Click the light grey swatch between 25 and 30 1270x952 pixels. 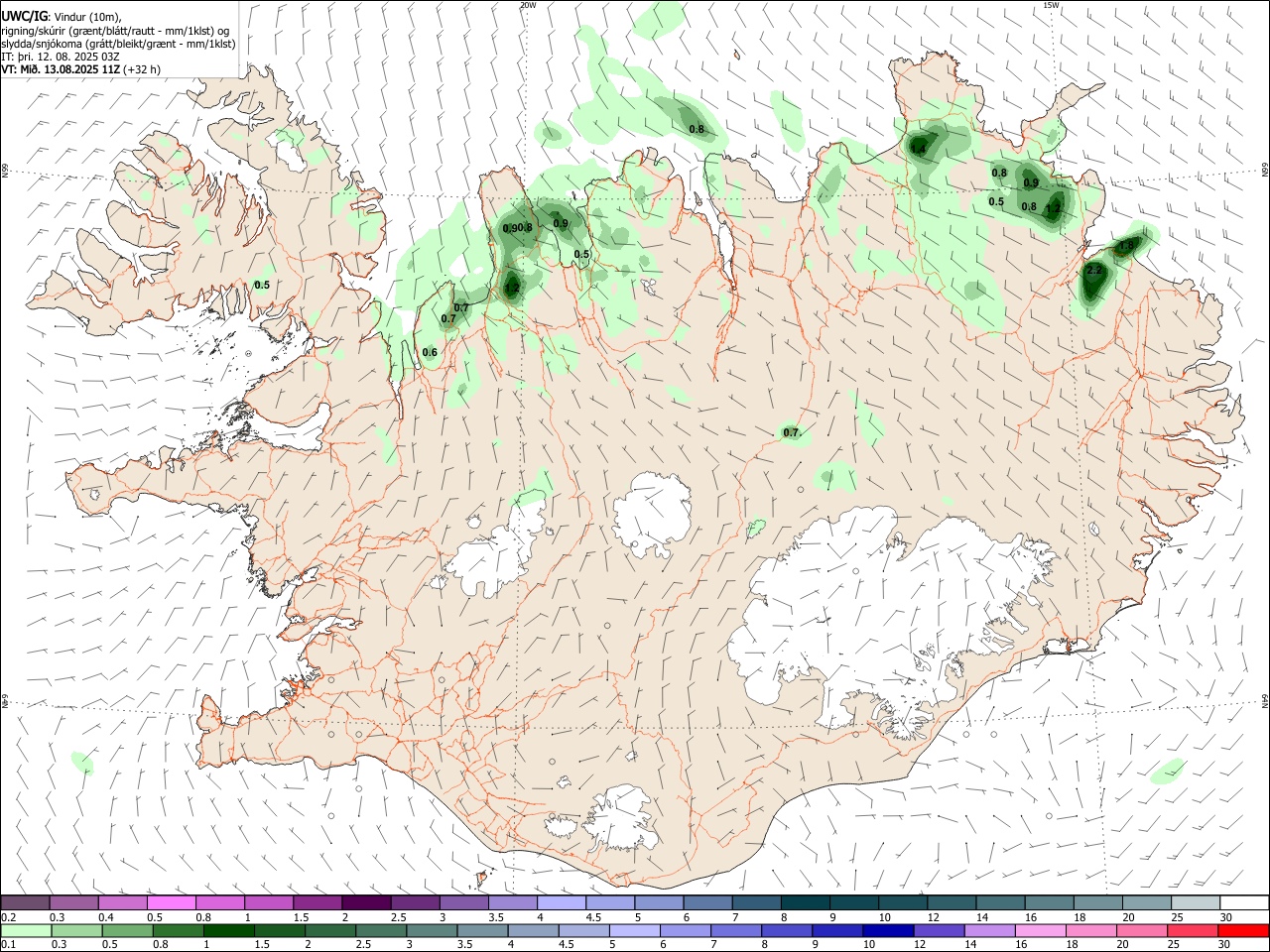click(x=1196, y=902)
